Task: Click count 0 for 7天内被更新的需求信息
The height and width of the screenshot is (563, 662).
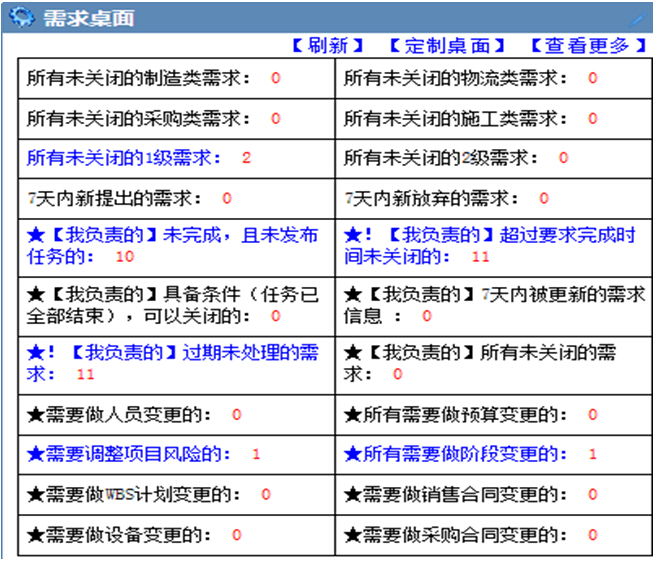Action: [x=427, y=316]
